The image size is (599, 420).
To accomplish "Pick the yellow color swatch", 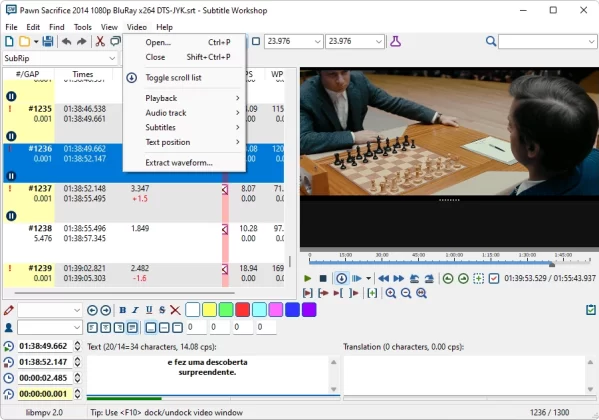I will 209,310.
